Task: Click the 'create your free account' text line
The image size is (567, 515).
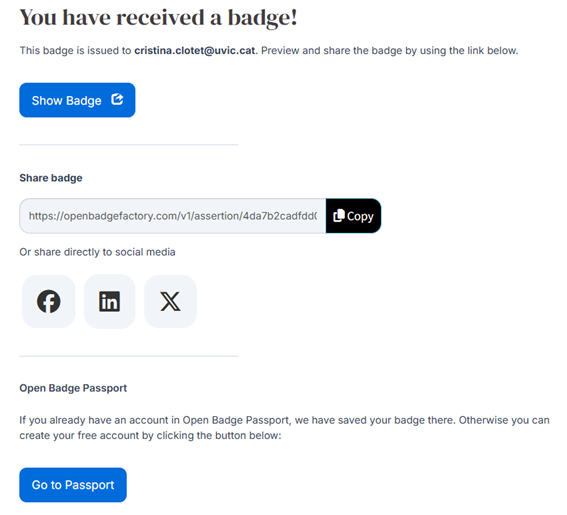Action: pyautogui.click(x=150, y=435)
